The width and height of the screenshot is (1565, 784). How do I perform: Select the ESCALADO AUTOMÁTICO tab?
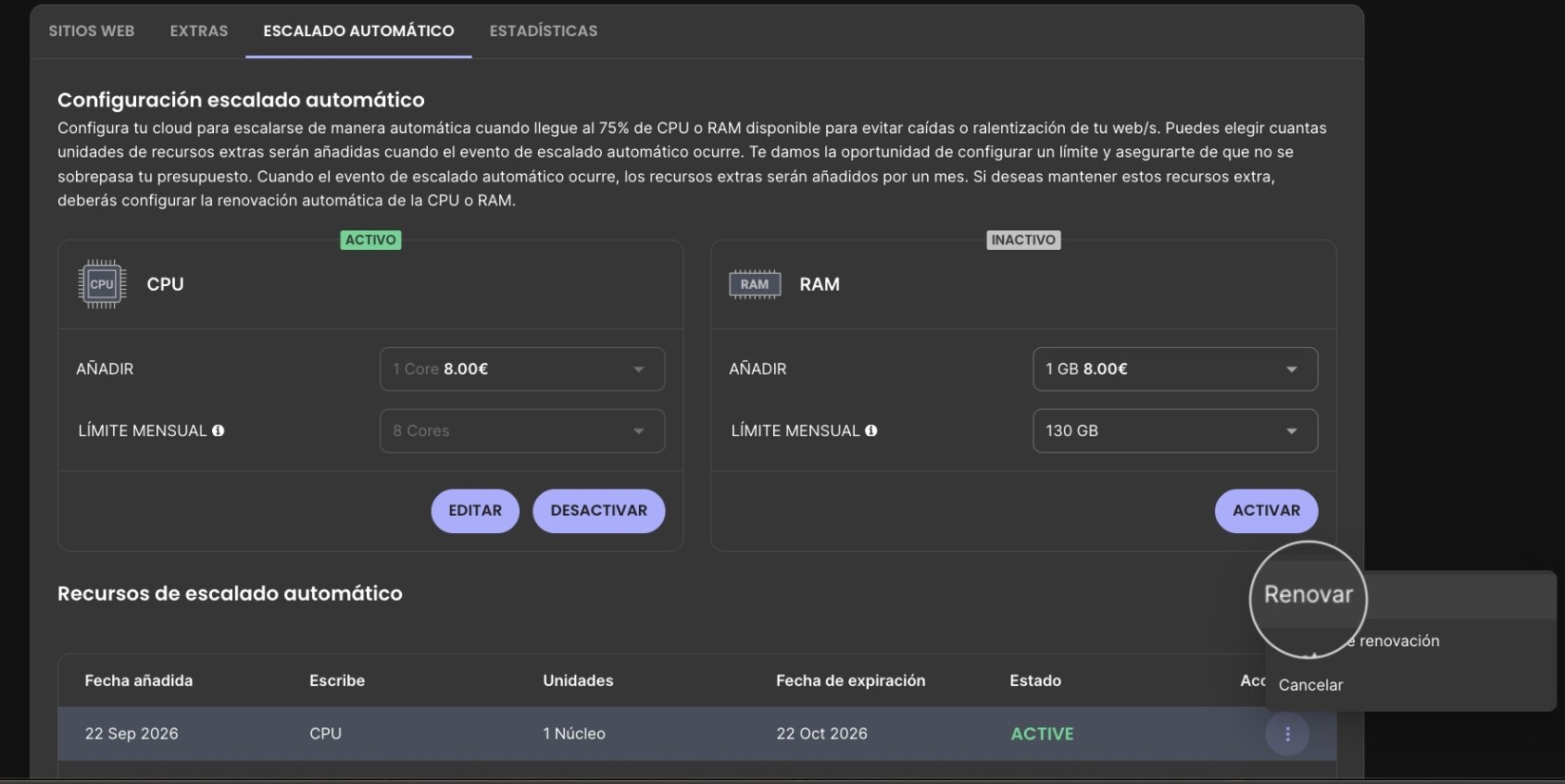point(358,30)
